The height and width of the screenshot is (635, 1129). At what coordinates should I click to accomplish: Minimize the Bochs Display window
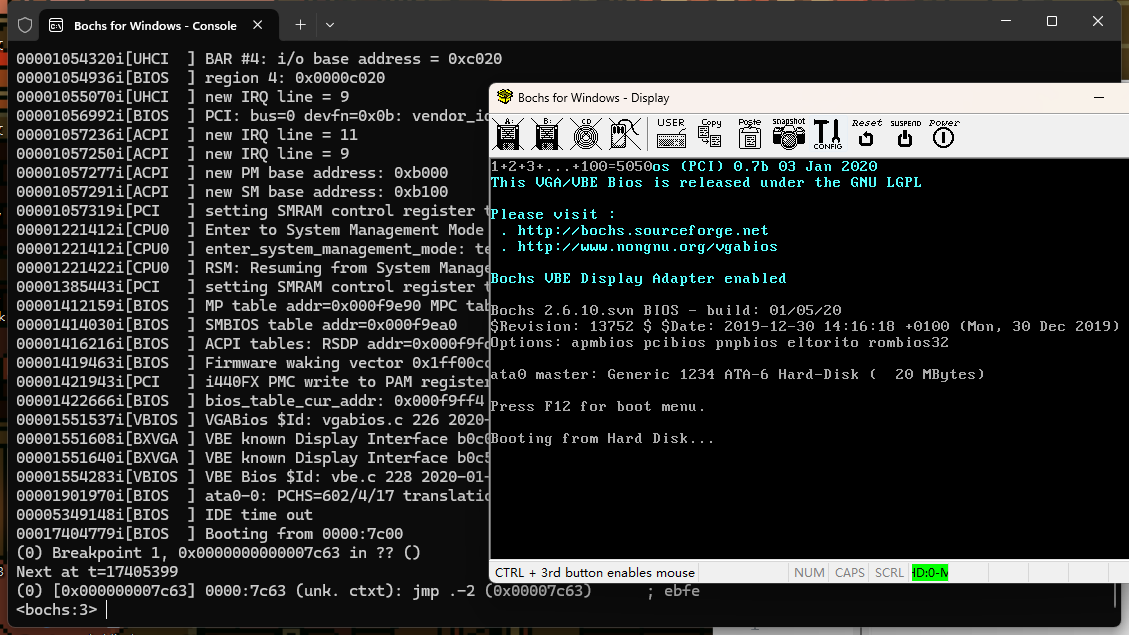1099,97
